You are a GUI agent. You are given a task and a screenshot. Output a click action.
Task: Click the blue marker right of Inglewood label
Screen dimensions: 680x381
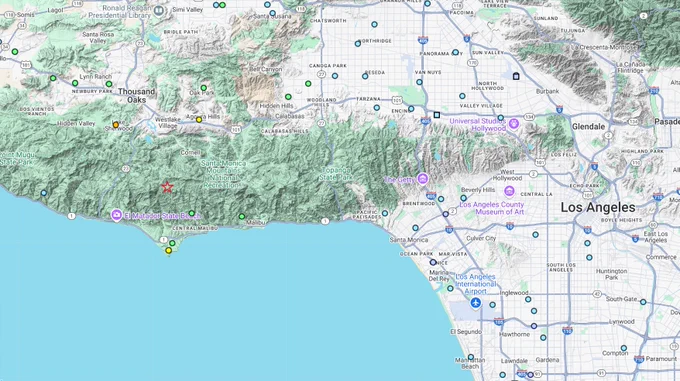coord(528,299)
